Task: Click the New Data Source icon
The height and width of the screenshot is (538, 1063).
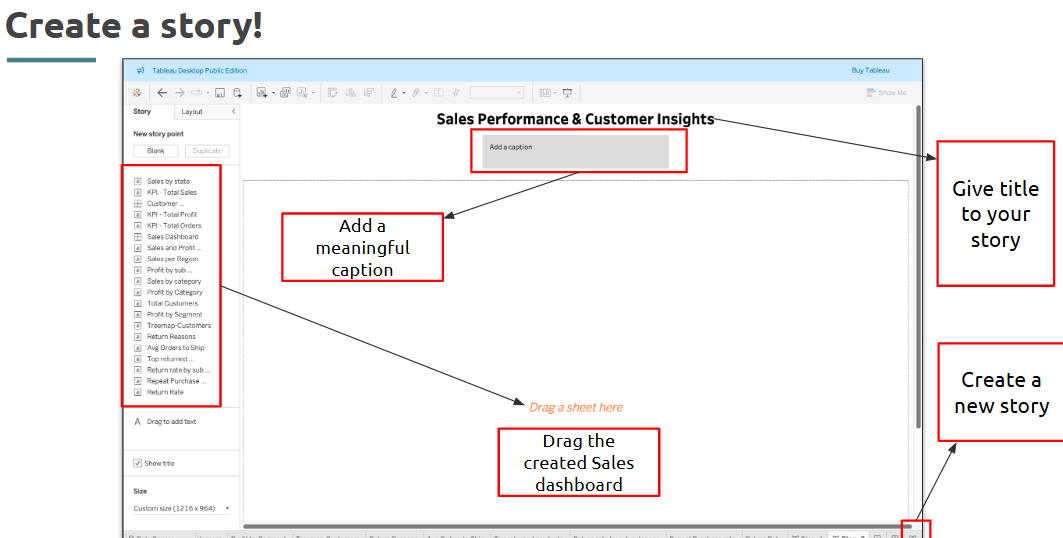Action: coord(237,93)
